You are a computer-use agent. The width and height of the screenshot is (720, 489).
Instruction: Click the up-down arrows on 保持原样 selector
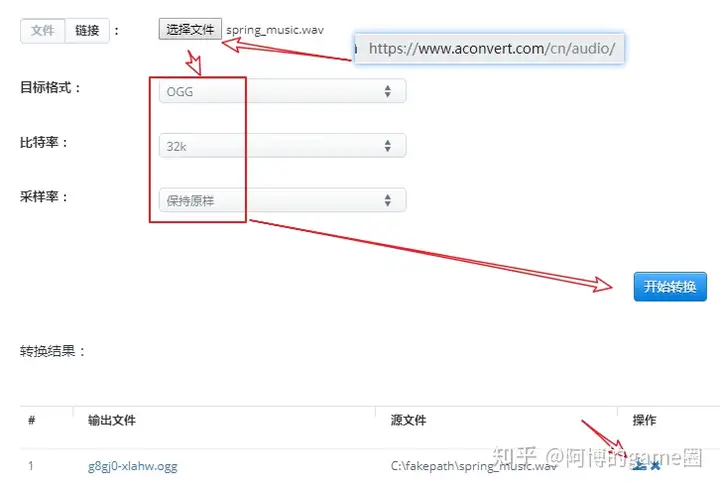point(388,200)
